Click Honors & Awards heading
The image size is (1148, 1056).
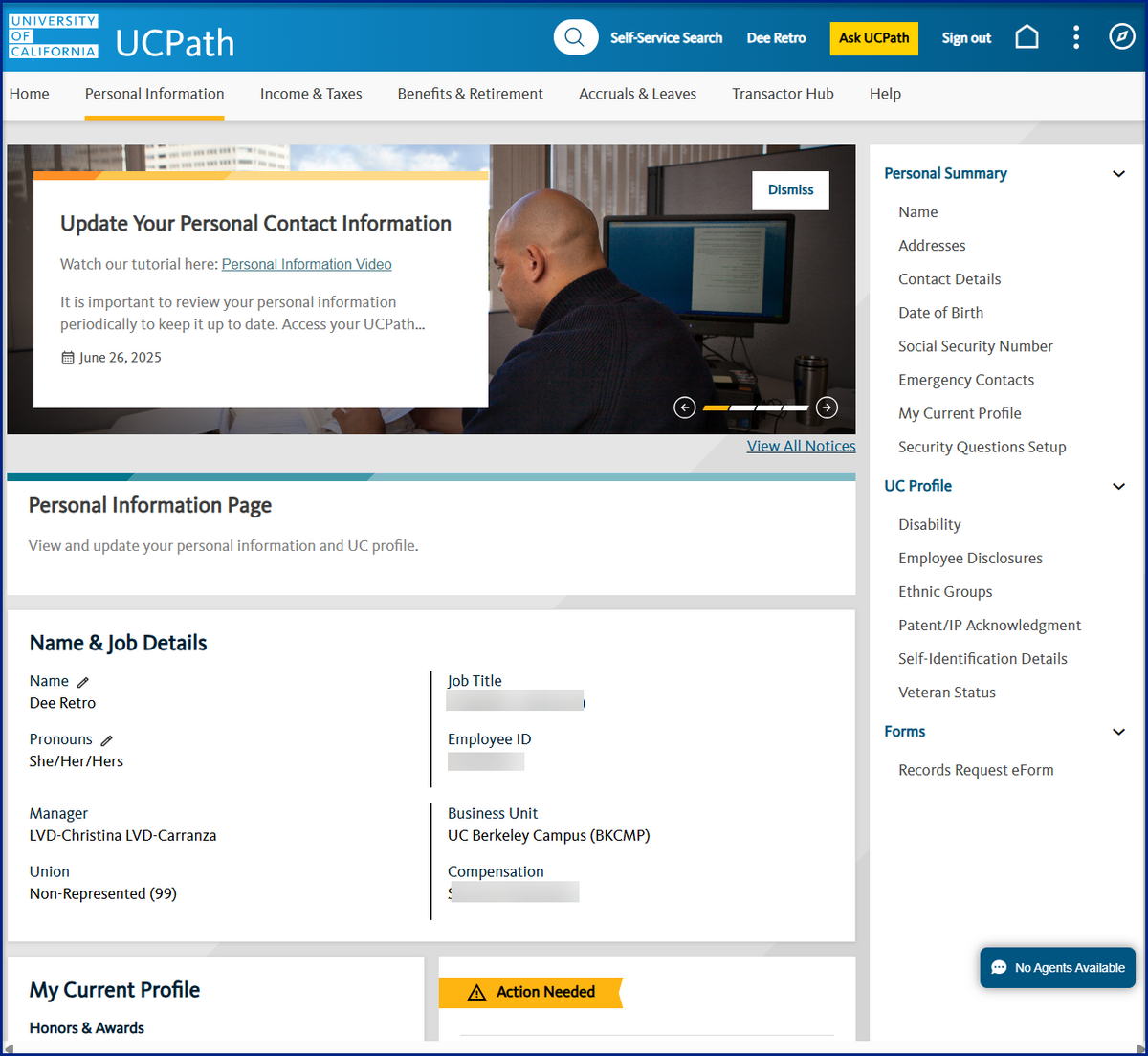87,1028
